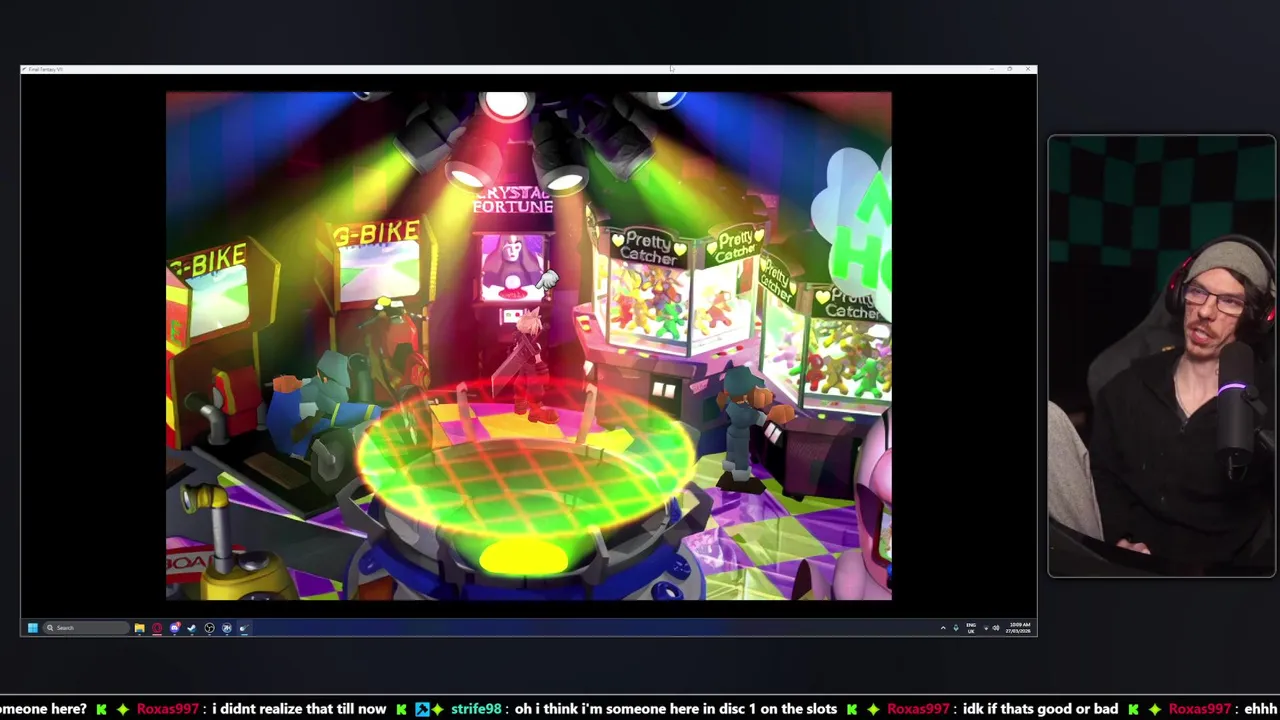The width and height of the screenshot is (1280, 720).
Task: Minimize the Final Fantasy VII window
Action: coord(991,69)
